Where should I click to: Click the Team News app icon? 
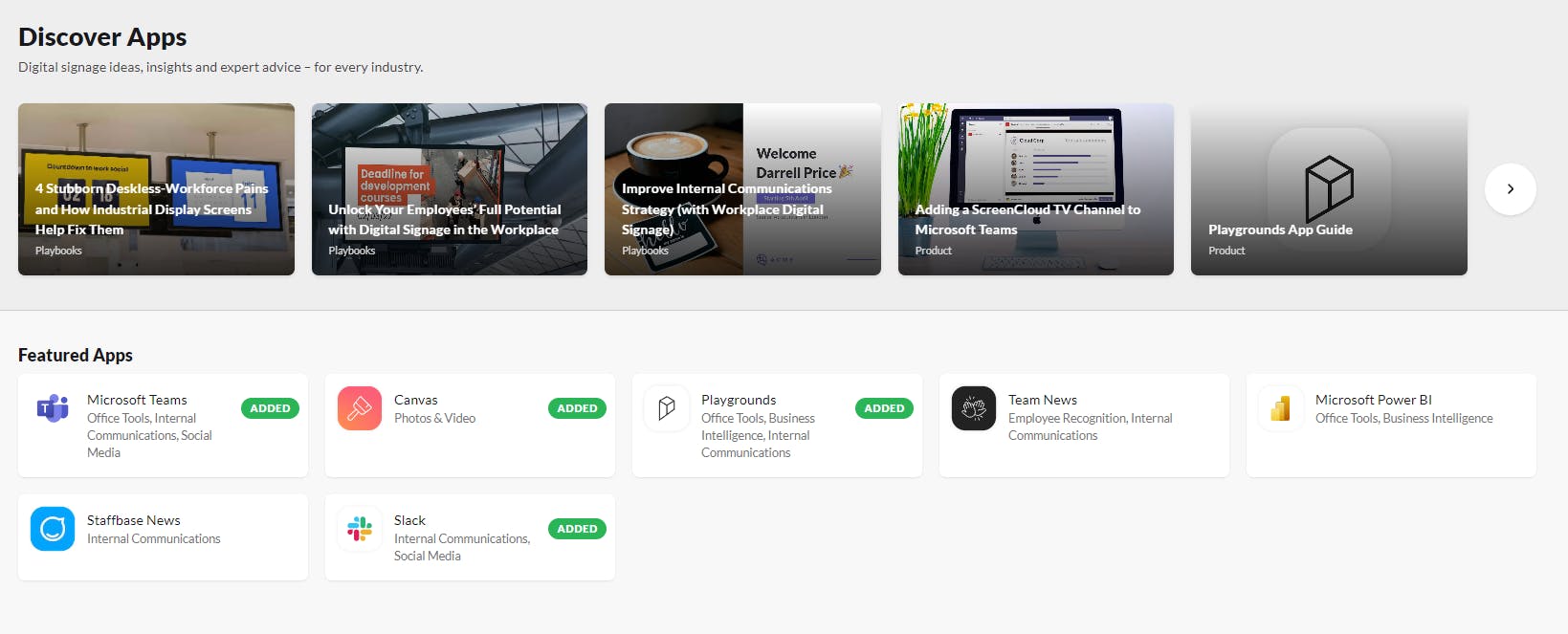pos(974,408)
